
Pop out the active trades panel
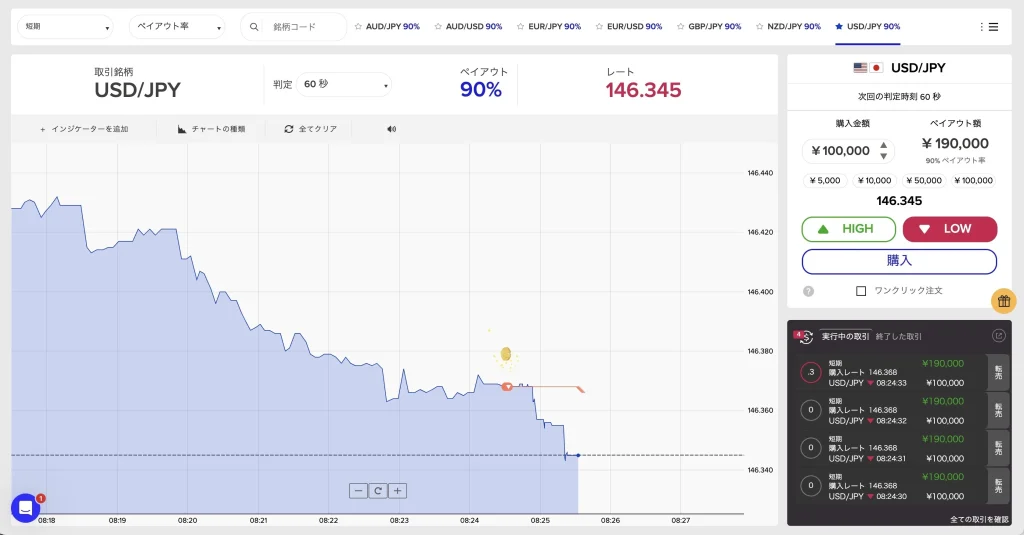click(998, 336)
